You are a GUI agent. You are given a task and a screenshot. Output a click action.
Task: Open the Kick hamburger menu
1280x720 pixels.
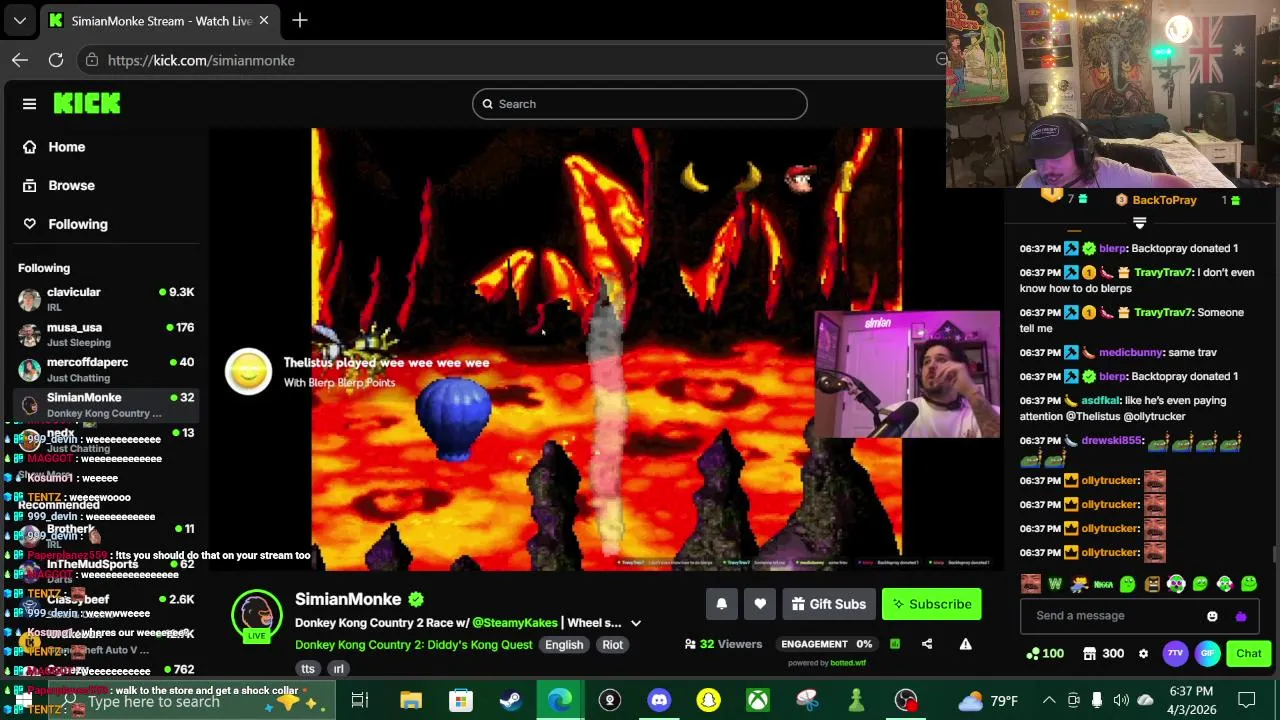coord(29,104)
